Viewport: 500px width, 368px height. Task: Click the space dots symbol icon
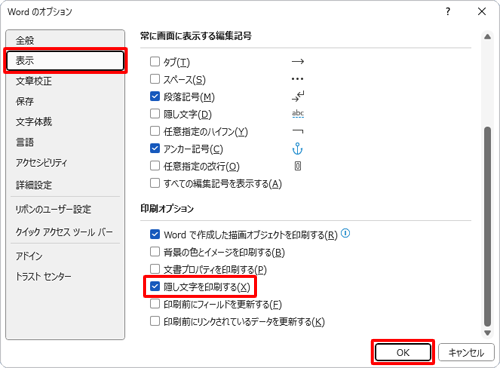click(298, 79)
